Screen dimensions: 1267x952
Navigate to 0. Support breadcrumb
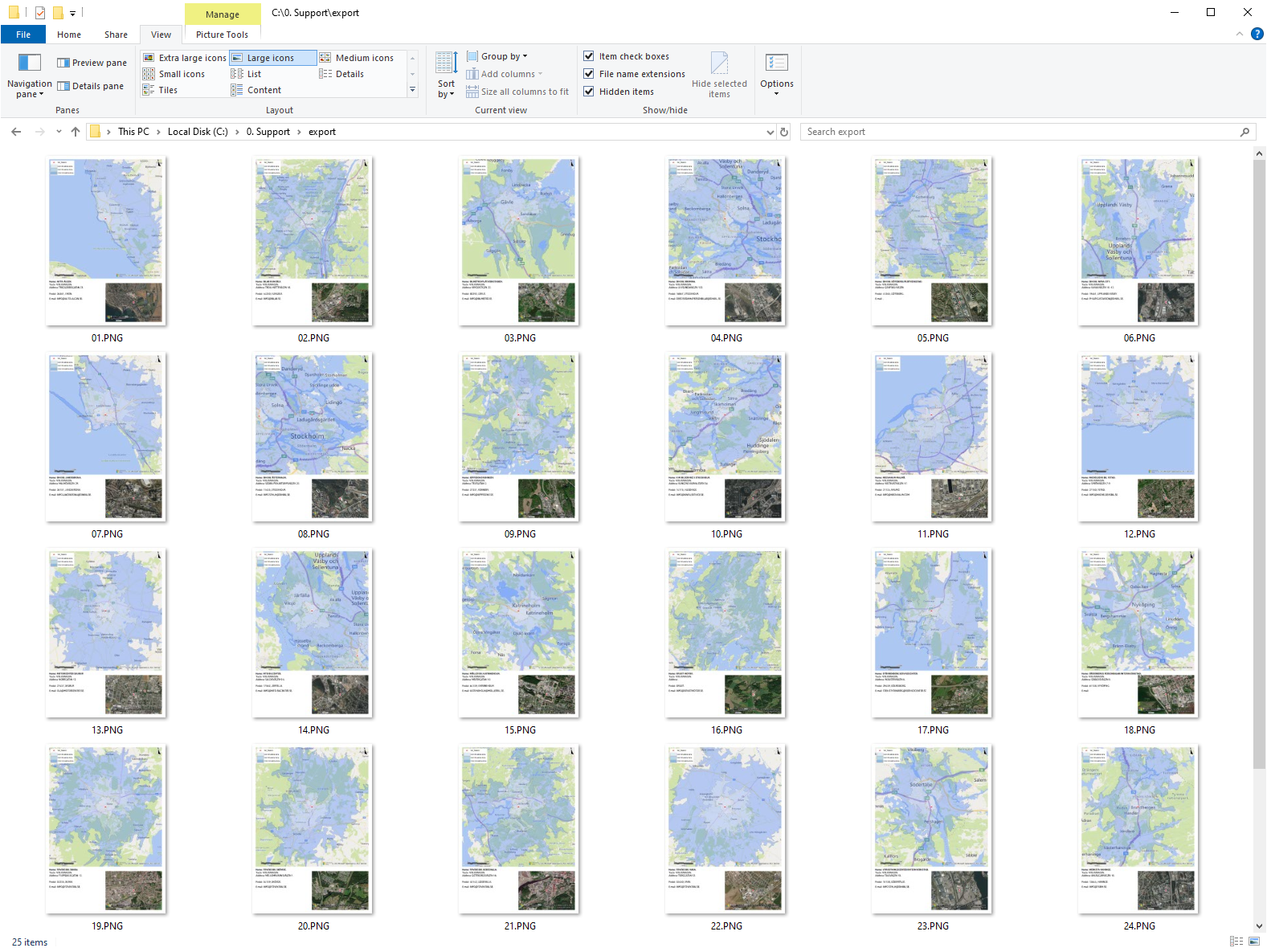(268, 132)
